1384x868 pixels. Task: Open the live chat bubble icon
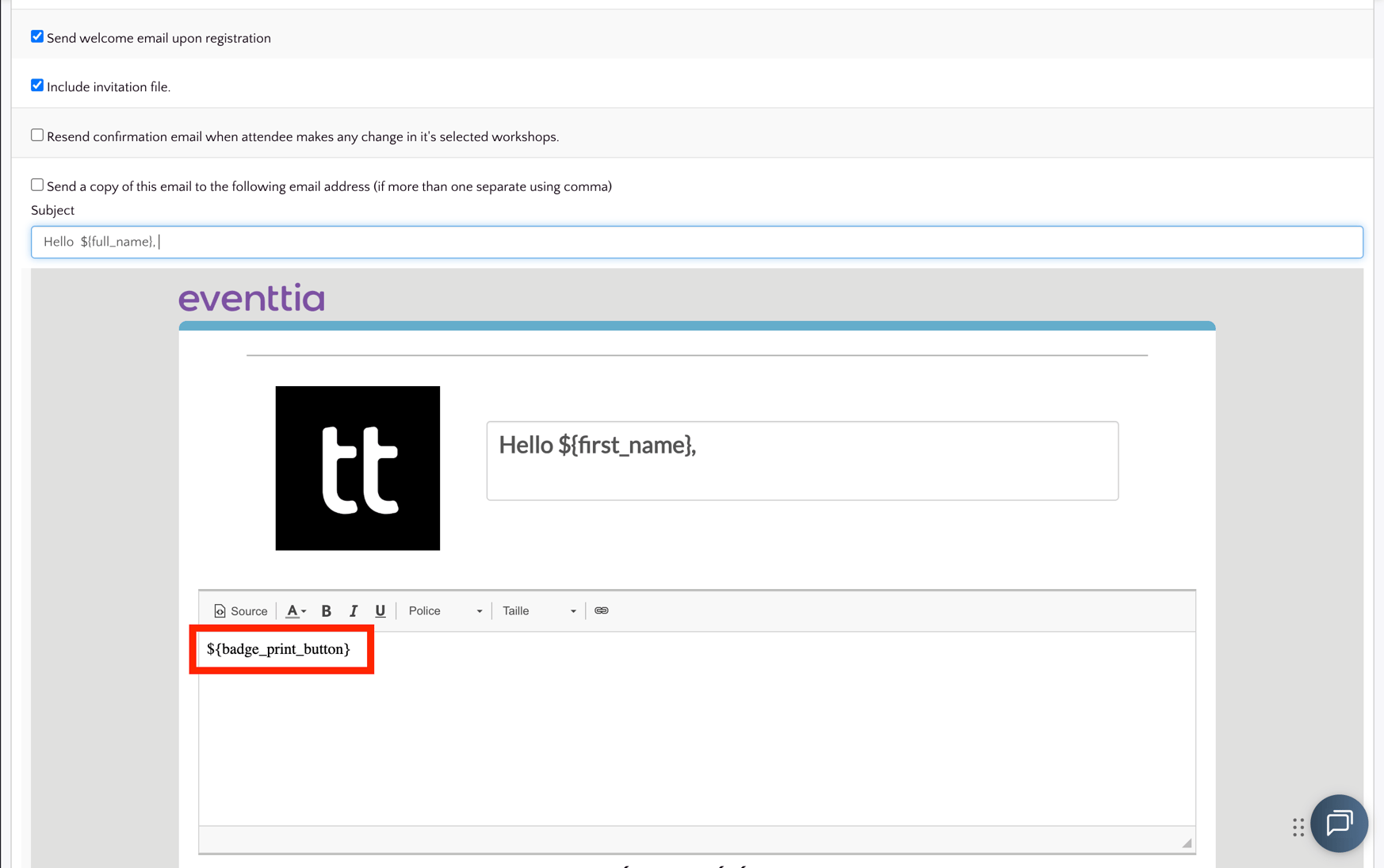click(1339, 823)
